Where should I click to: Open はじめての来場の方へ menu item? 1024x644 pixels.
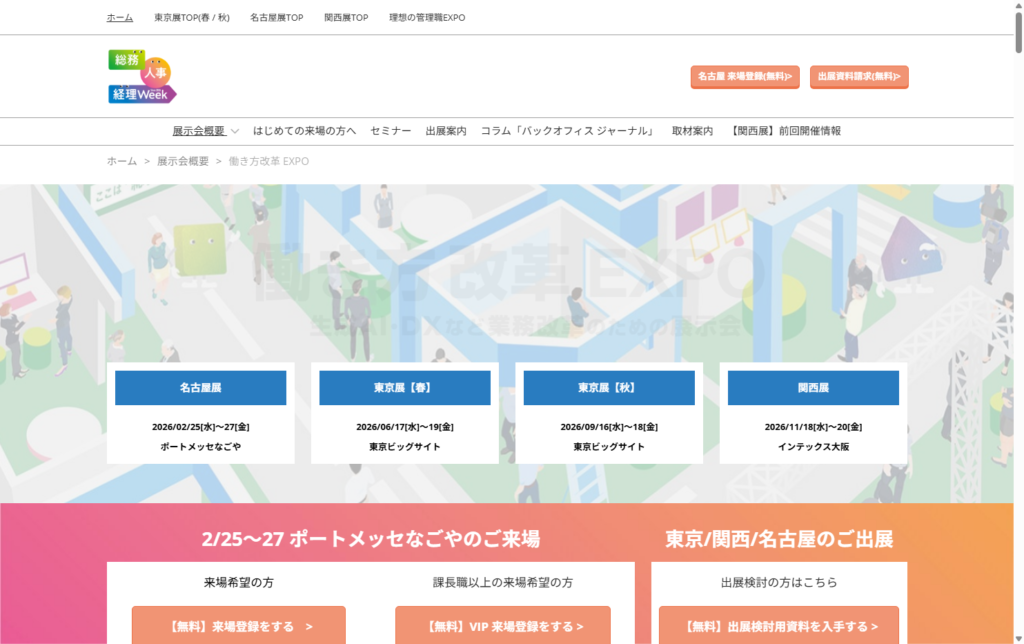pyautogui.click(x=304, y=131)
